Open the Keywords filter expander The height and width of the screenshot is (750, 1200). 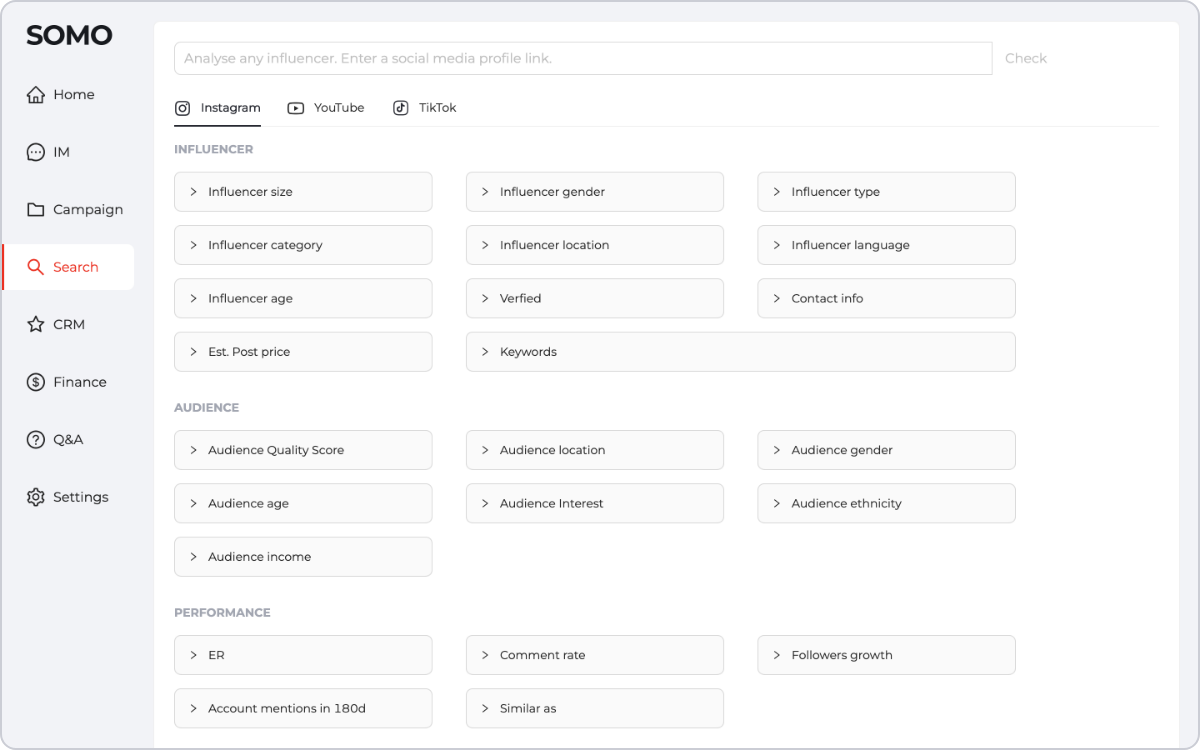(740, 352)
